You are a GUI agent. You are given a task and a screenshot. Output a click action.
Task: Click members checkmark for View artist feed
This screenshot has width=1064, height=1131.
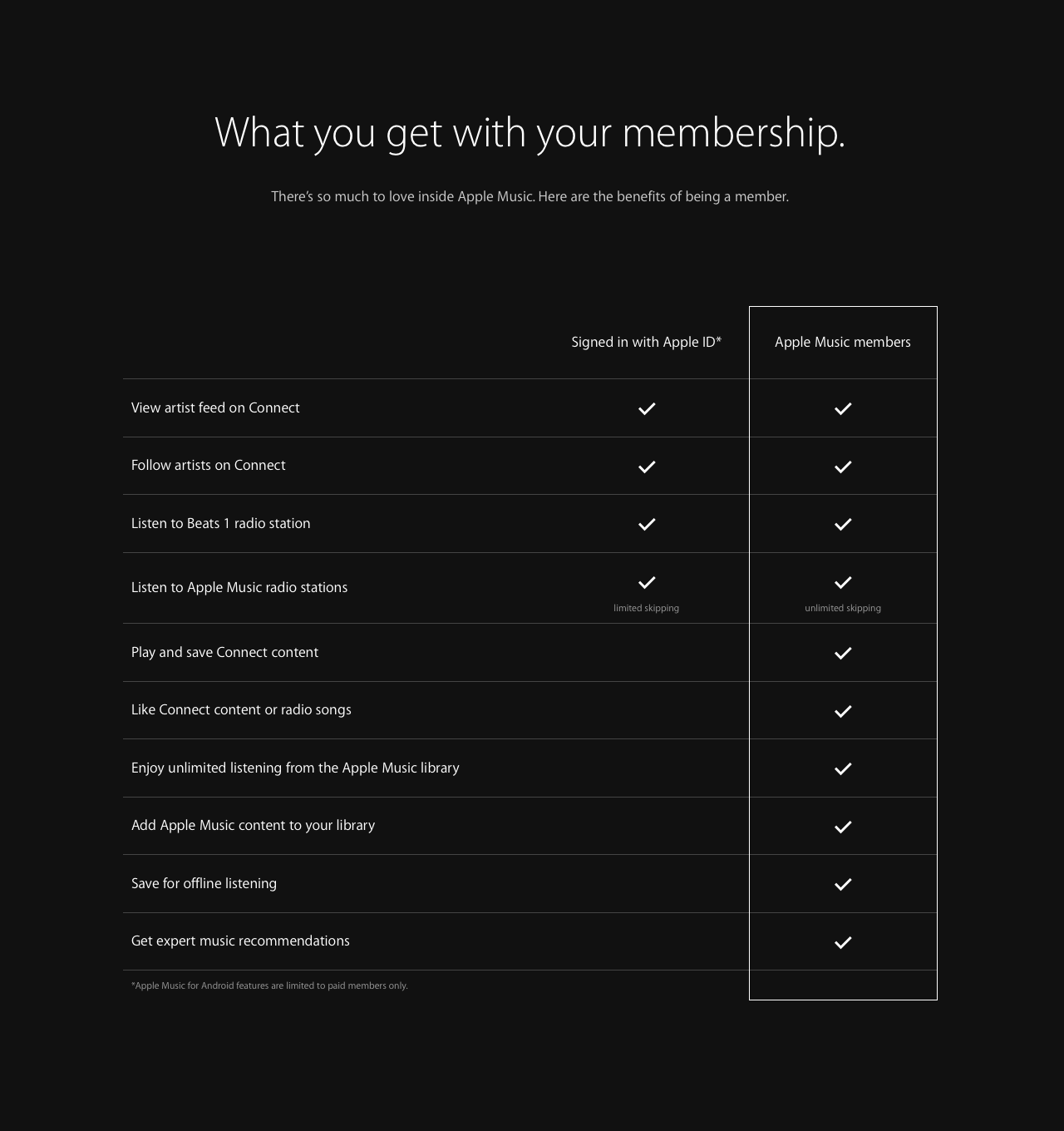pos(843,408)
